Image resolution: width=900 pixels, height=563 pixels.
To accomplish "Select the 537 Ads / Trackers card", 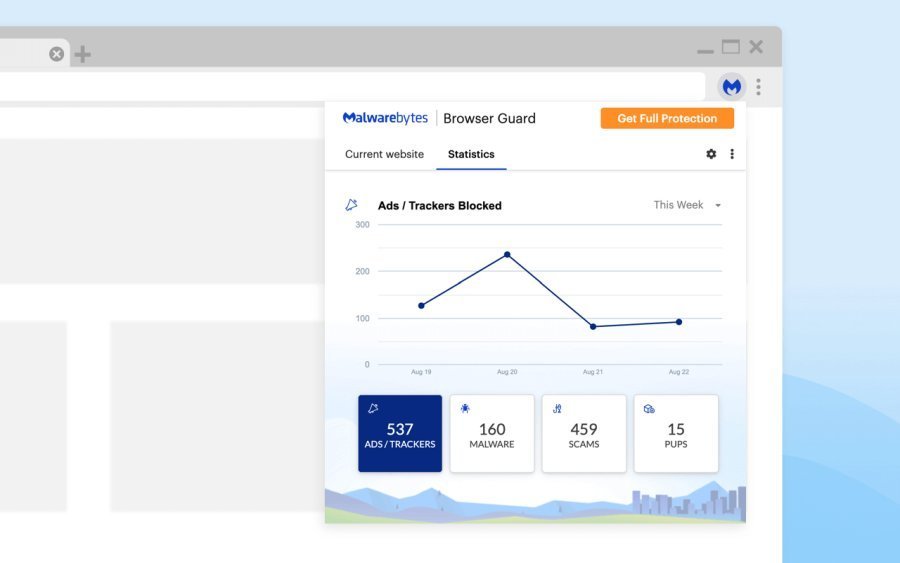I will [x=400, y=433].
